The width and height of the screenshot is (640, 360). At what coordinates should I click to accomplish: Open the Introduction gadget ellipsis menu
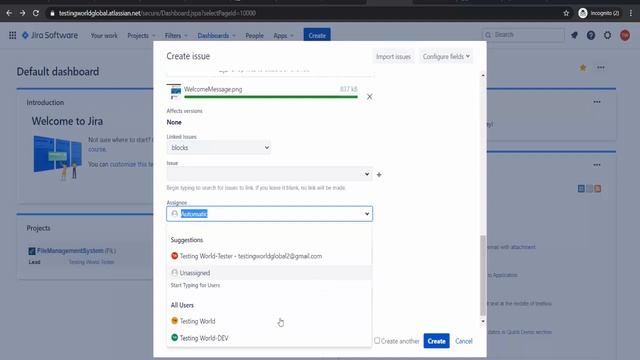coord(597,102)
